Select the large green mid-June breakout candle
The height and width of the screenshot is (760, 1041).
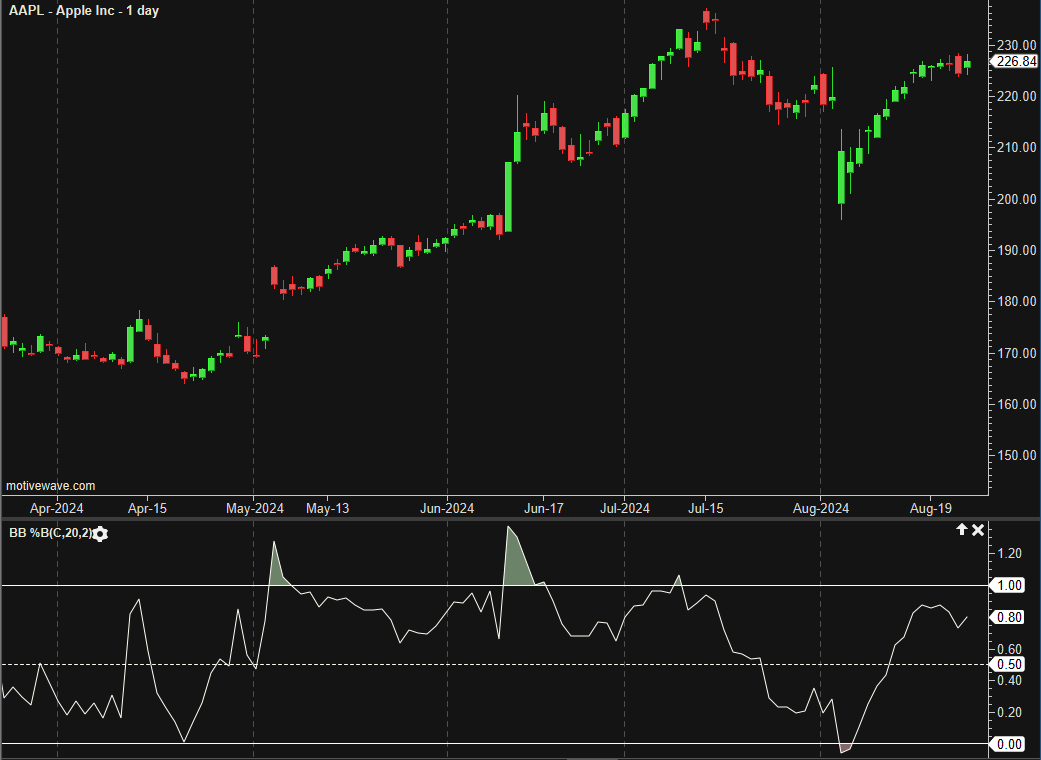[x=508, y=195]
